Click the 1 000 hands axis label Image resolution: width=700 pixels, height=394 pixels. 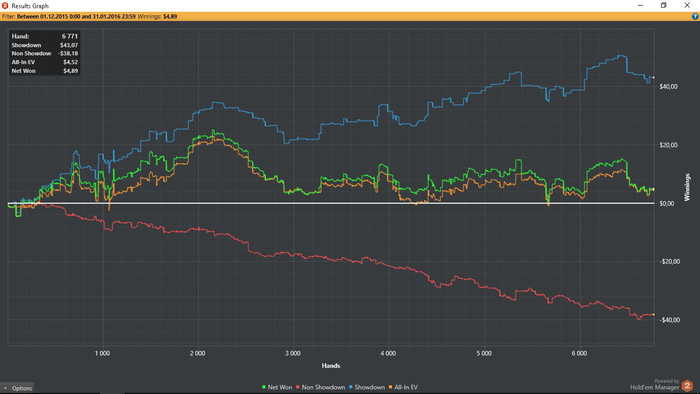click(x=102, y=353)
